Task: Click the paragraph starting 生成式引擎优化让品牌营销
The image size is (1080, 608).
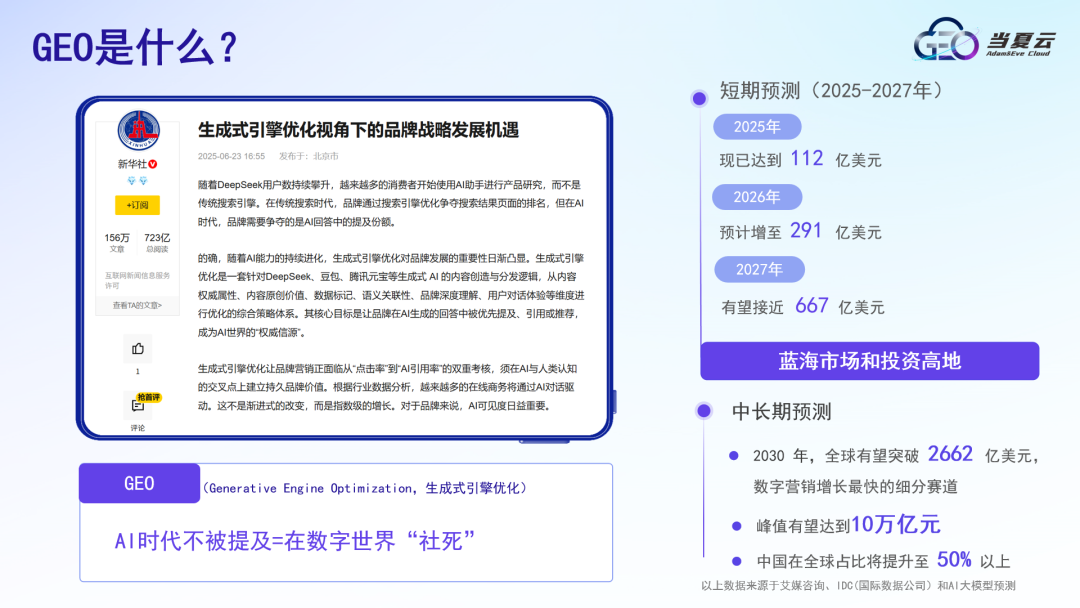Action: tap(387, 387)
